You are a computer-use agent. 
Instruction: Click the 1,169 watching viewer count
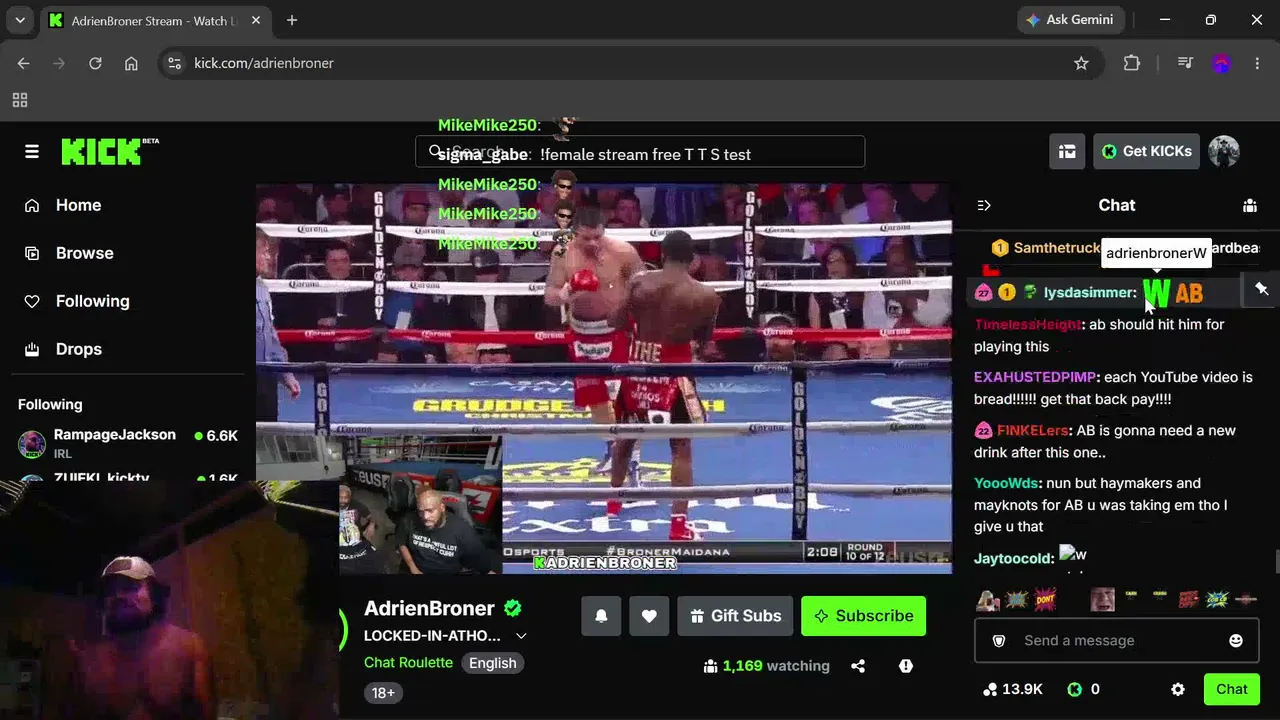click(767, 666)
